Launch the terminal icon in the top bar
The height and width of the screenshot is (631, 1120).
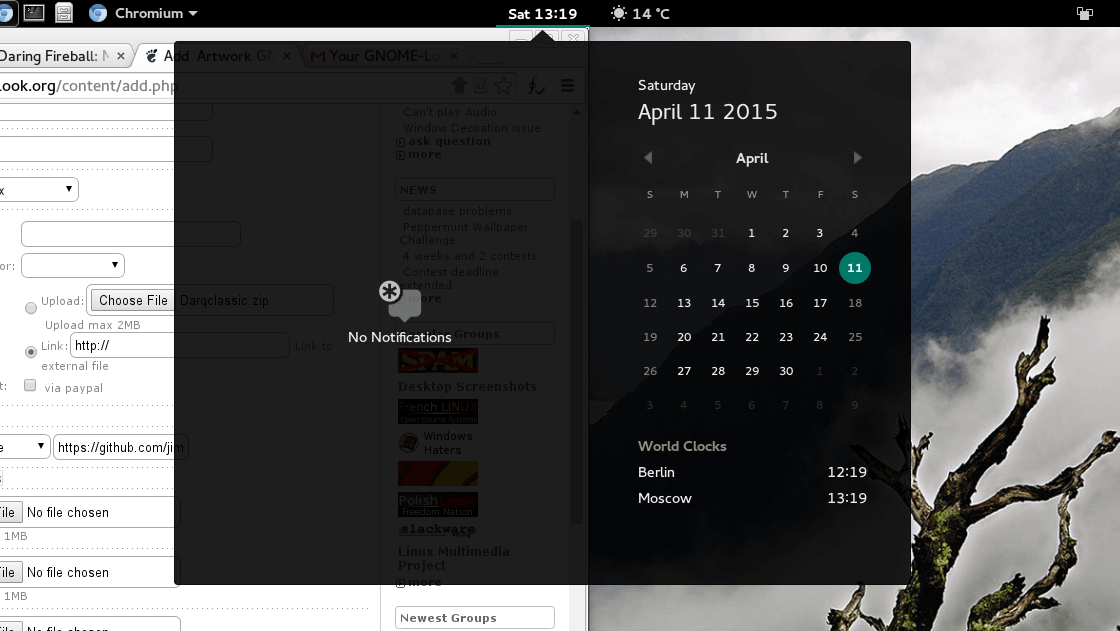(34, 13)
